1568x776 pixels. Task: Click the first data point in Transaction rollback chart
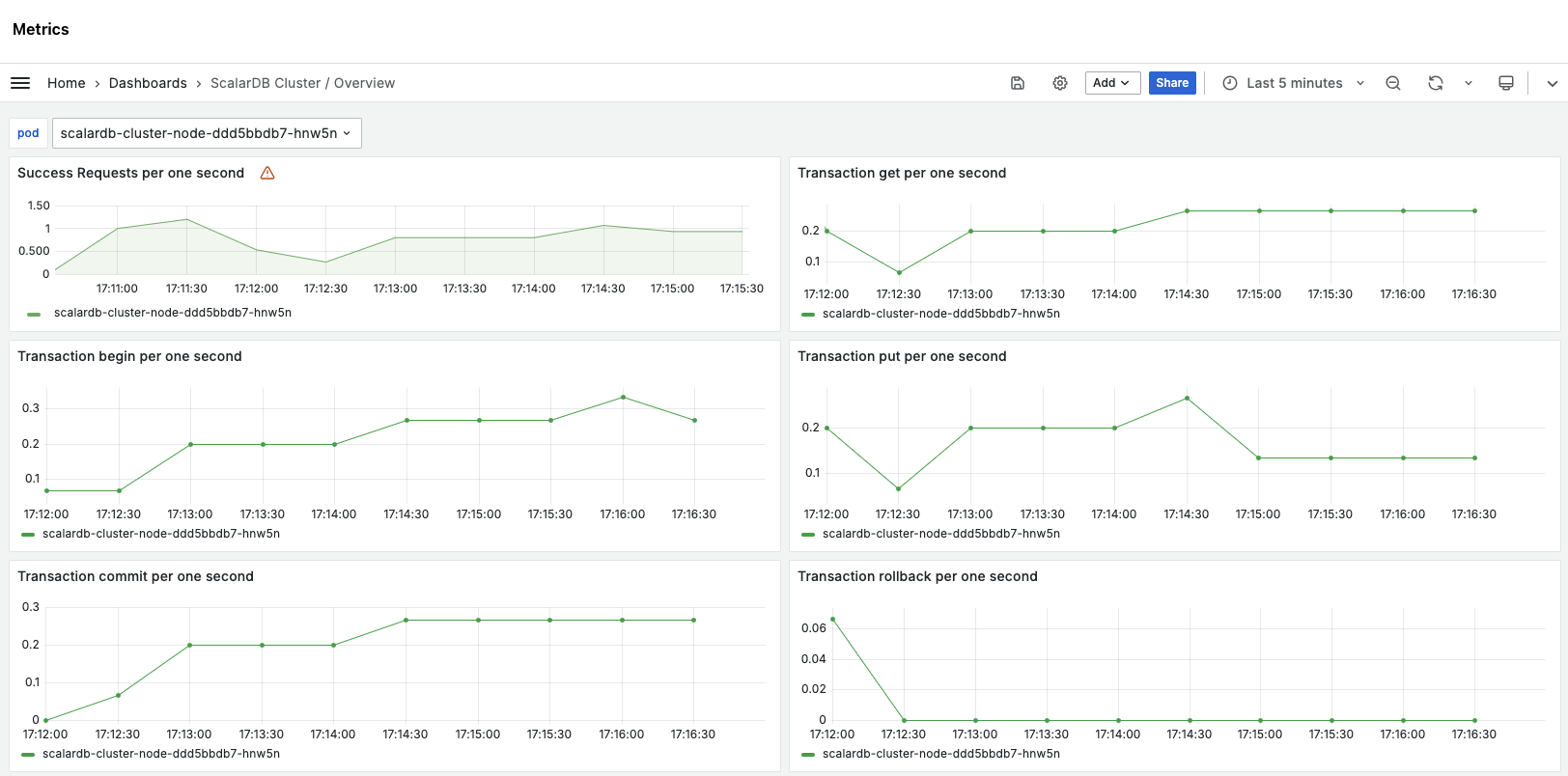(x=832, y=620)
